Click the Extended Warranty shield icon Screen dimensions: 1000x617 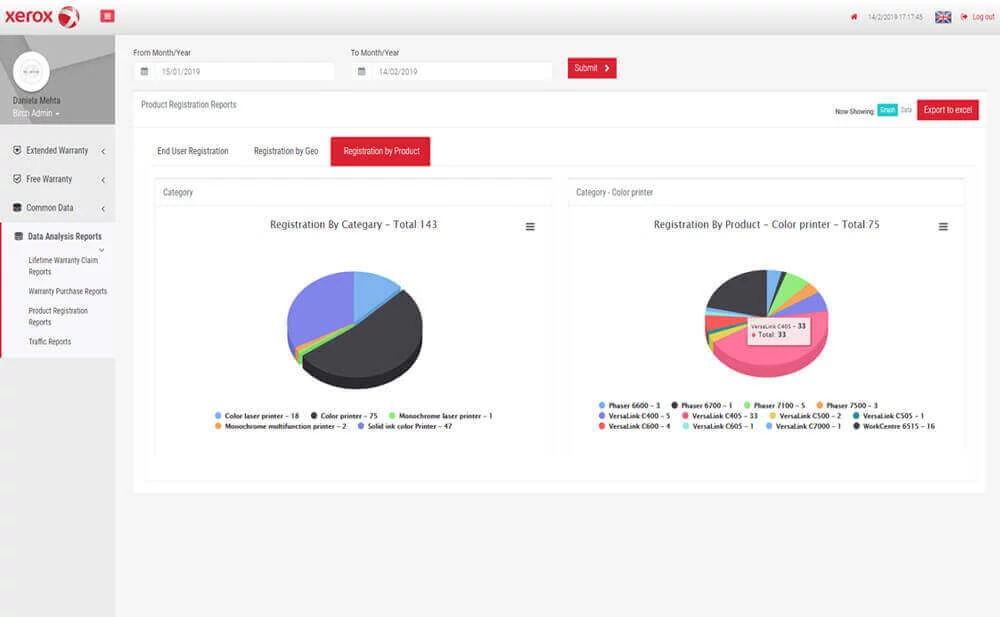(17, 150)
